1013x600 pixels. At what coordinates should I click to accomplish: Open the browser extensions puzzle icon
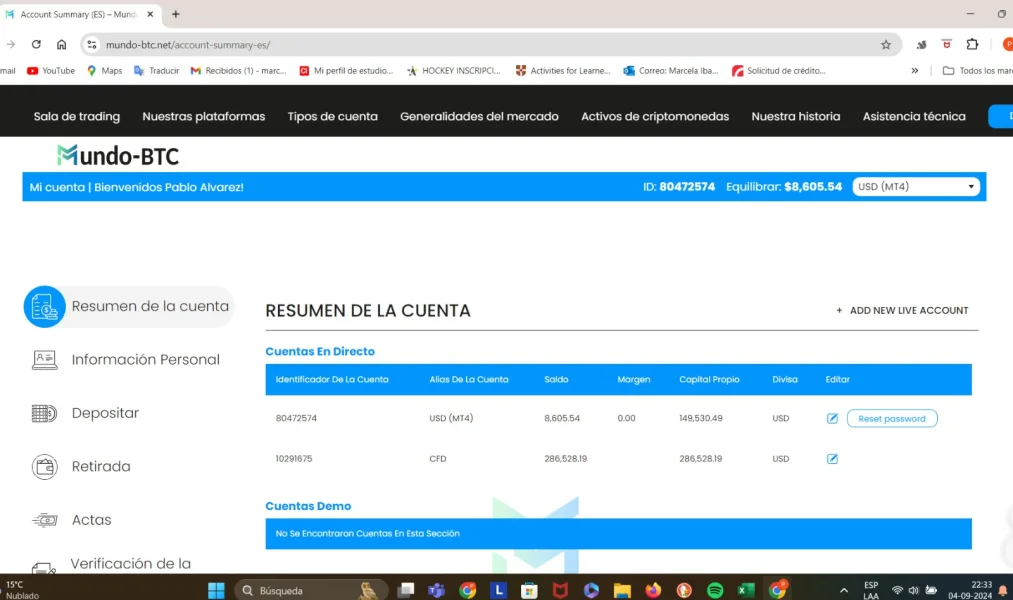[971, 44]
